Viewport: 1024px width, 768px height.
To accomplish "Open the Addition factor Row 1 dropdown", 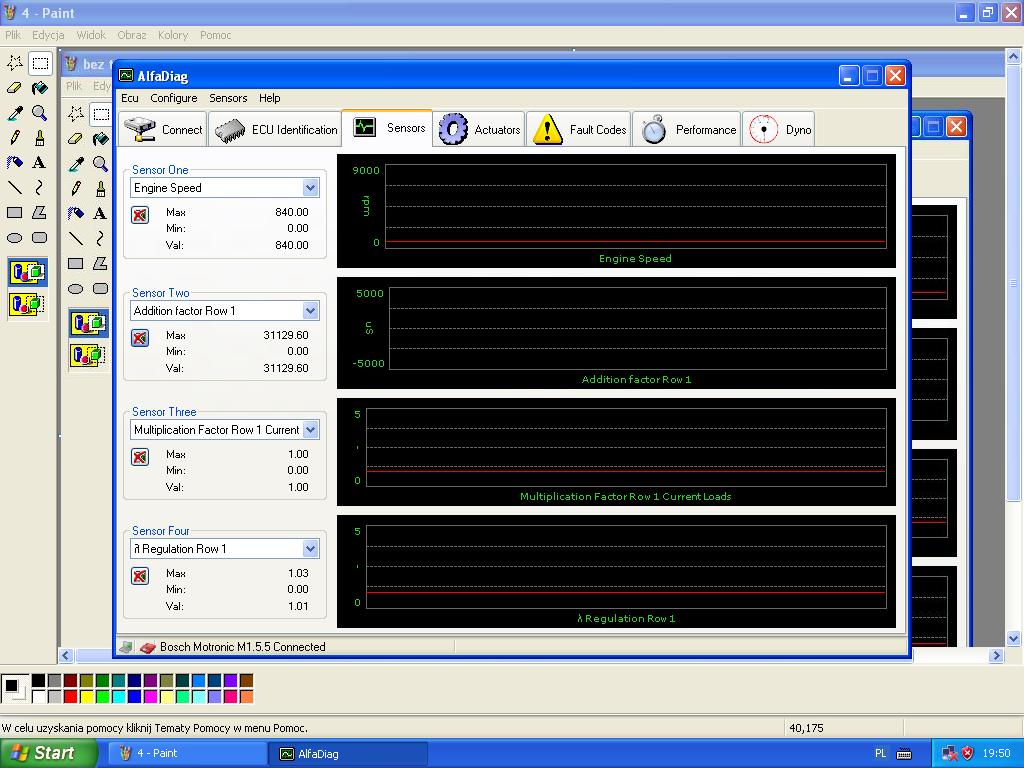I will 310,311.
